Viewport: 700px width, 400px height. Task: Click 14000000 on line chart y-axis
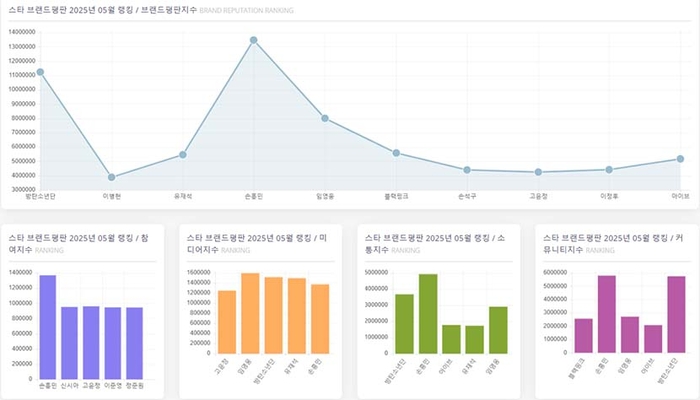coord(22,32)
